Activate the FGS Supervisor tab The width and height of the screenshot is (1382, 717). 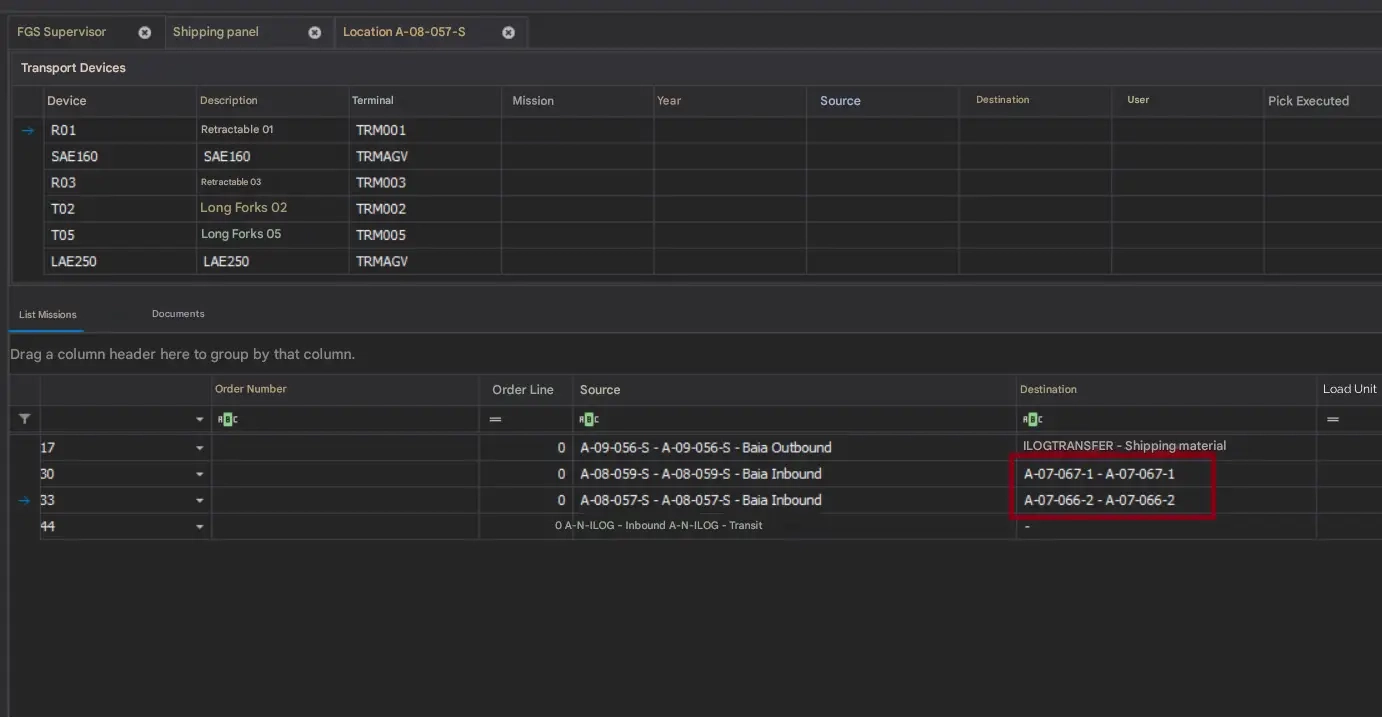click(62, 31)
